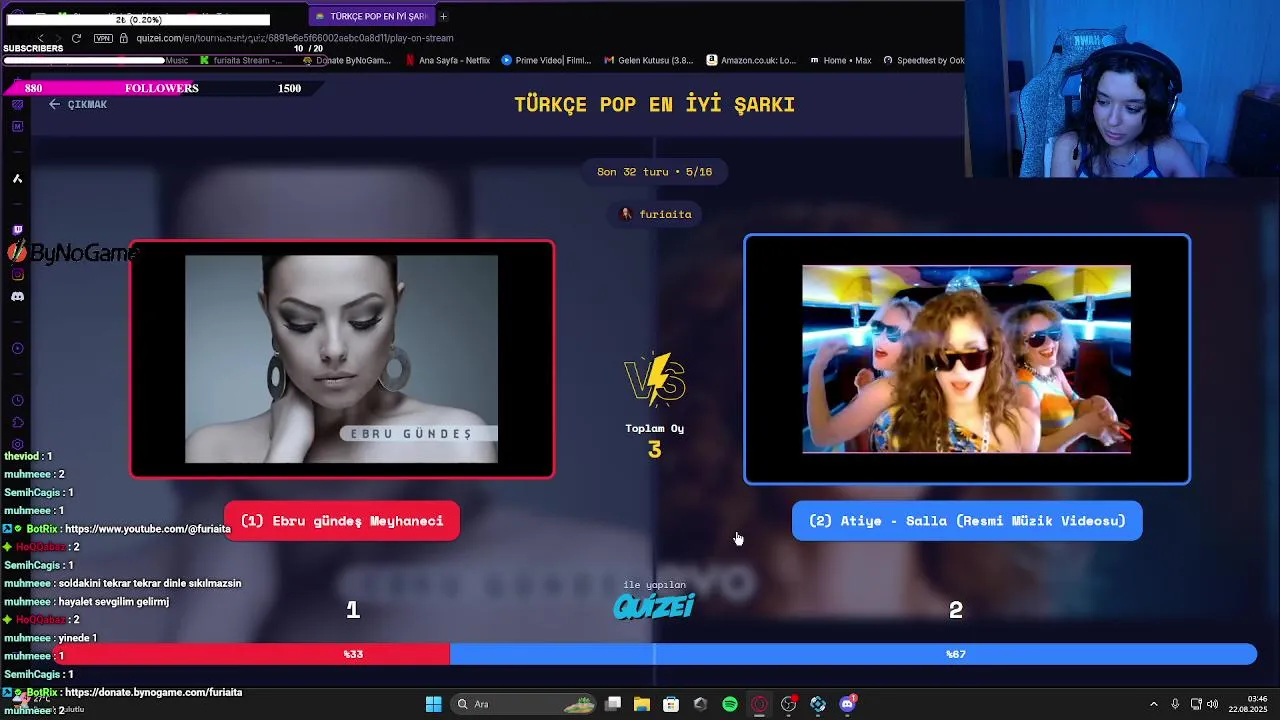Open Speedtest by Ookla bookmark
1280x720 pixels.
pos(923,60)
